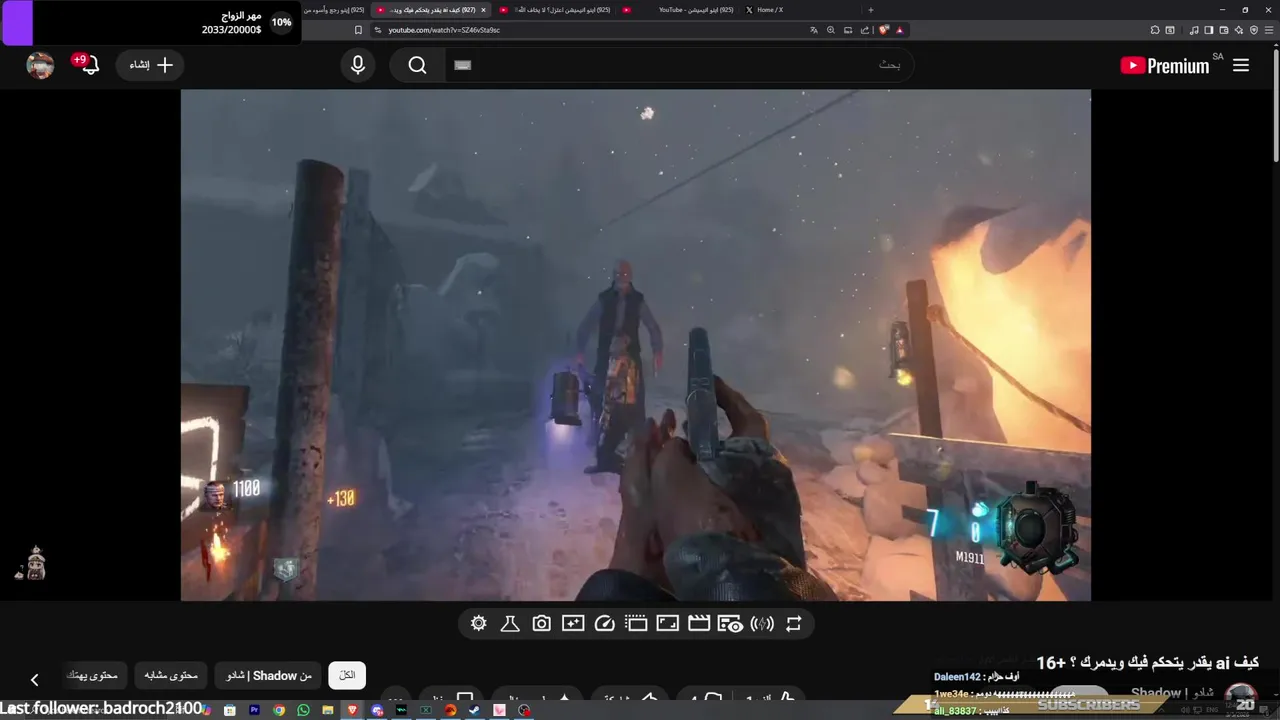This screenshot has width=1280, height=720.
Task: Click the chips previous arrow
Action: click(34, 680)
